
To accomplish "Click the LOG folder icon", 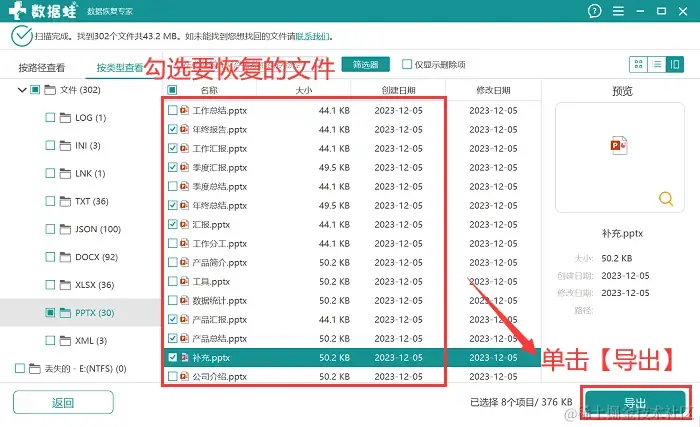I will click(x=65, y=118).
